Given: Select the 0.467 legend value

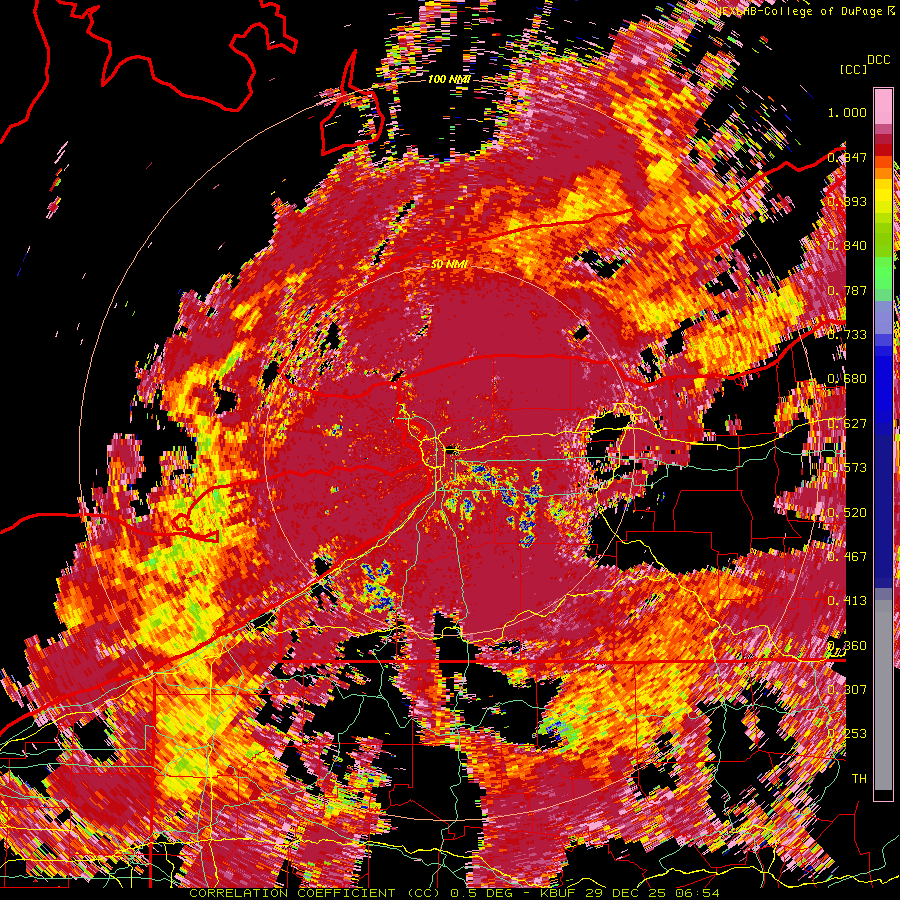Looking at the screenshot, I should click(x=847, y=556).
